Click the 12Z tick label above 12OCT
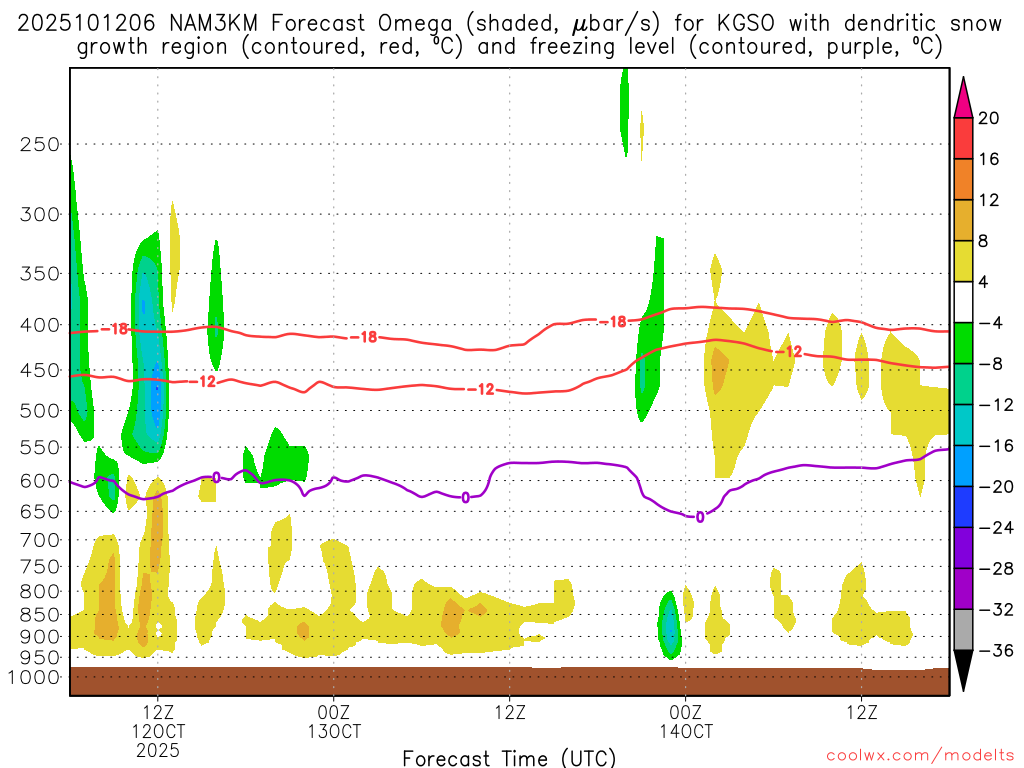Viewport: 1024px width, 768px height. (158, 712)
